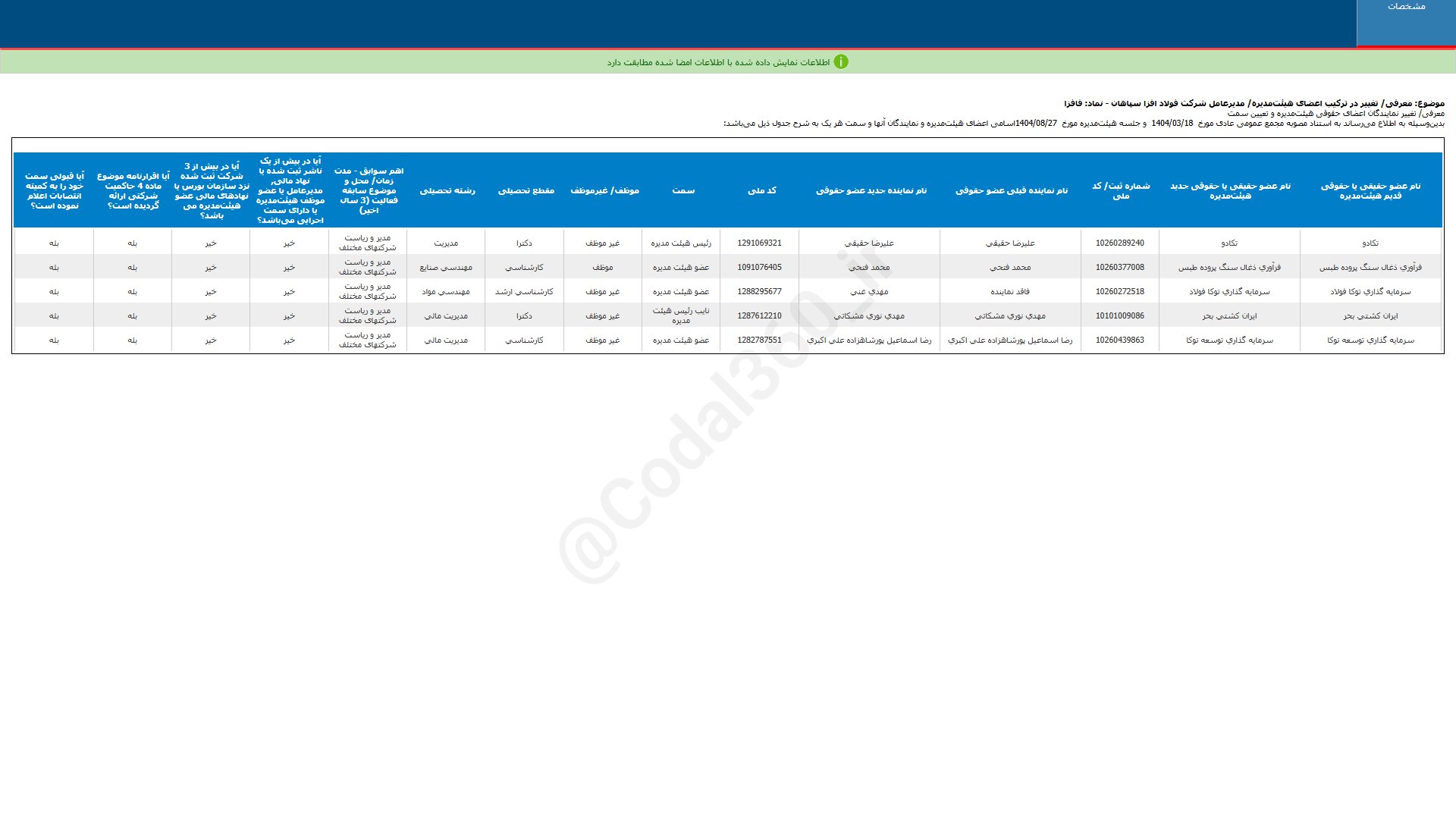Click the signed-information match notice text
Image resolution: width=1456 pixels, height=819 pixels.
718,62
